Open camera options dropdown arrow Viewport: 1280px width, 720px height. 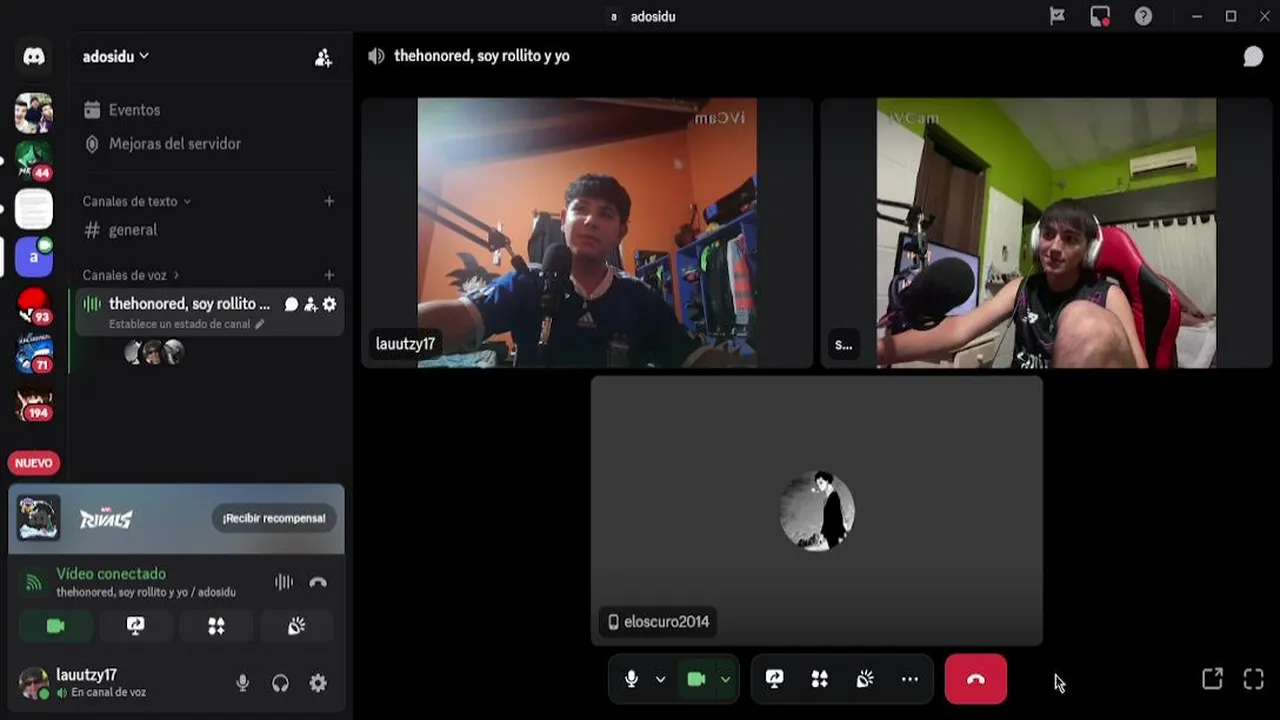click(726, 679)
